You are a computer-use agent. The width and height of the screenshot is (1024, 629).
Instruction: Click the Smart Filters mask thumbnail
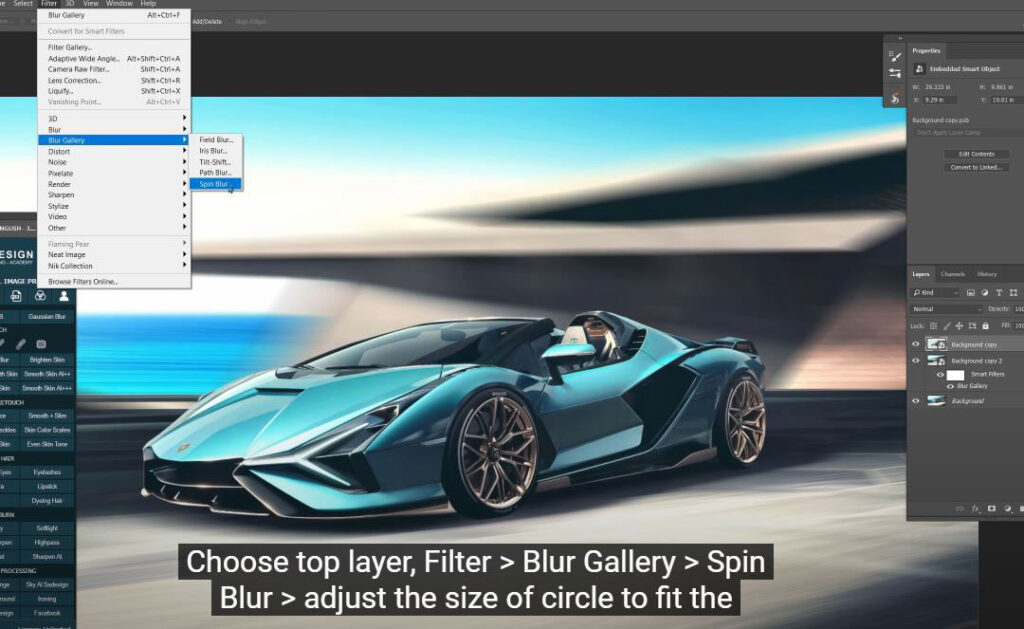point(955,375)
